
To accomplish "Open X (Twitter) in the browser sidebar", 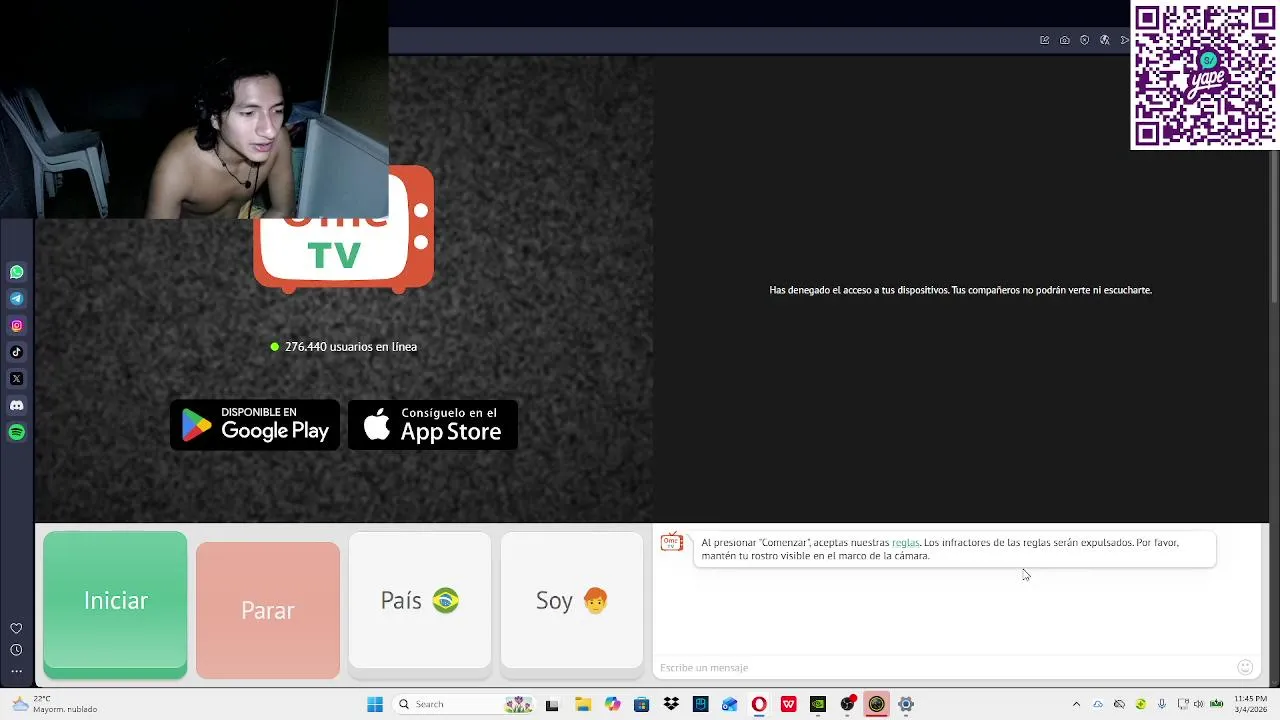I will 17,379.
